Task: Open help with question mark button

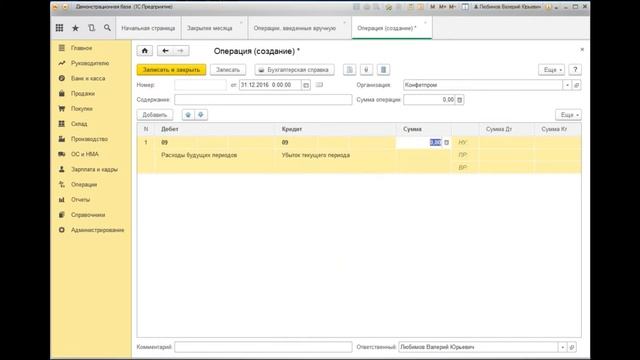Action: 575,70
